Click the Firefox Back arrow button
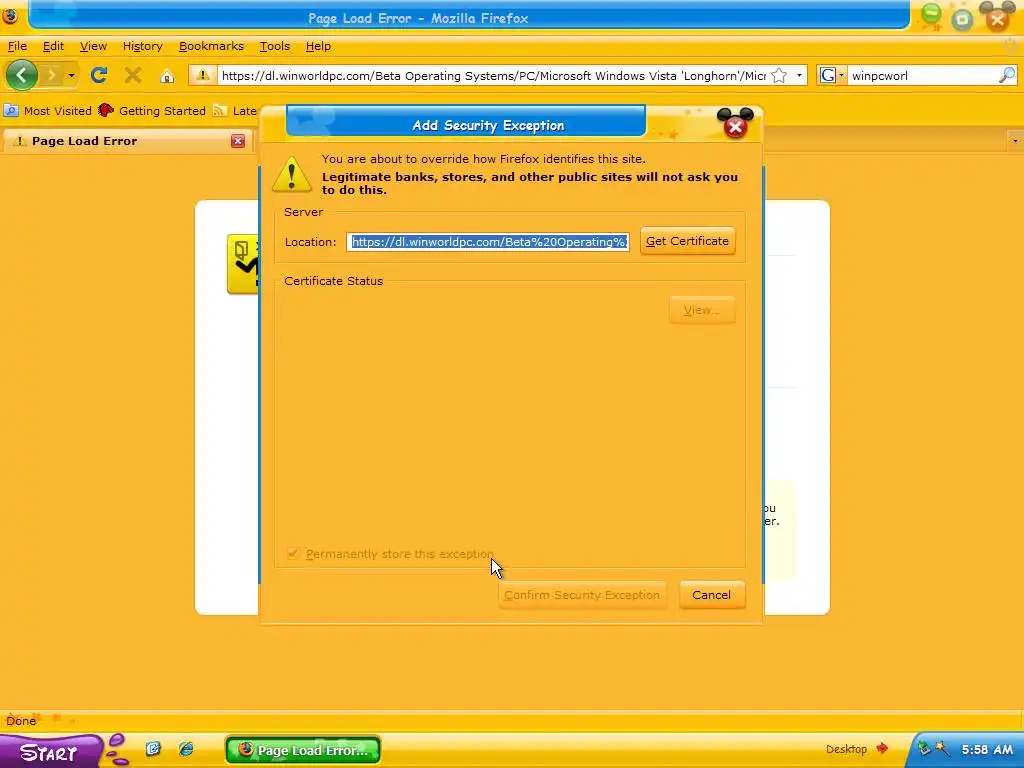The width and height of the screenshot is (1024, 768). pos(21,76)
